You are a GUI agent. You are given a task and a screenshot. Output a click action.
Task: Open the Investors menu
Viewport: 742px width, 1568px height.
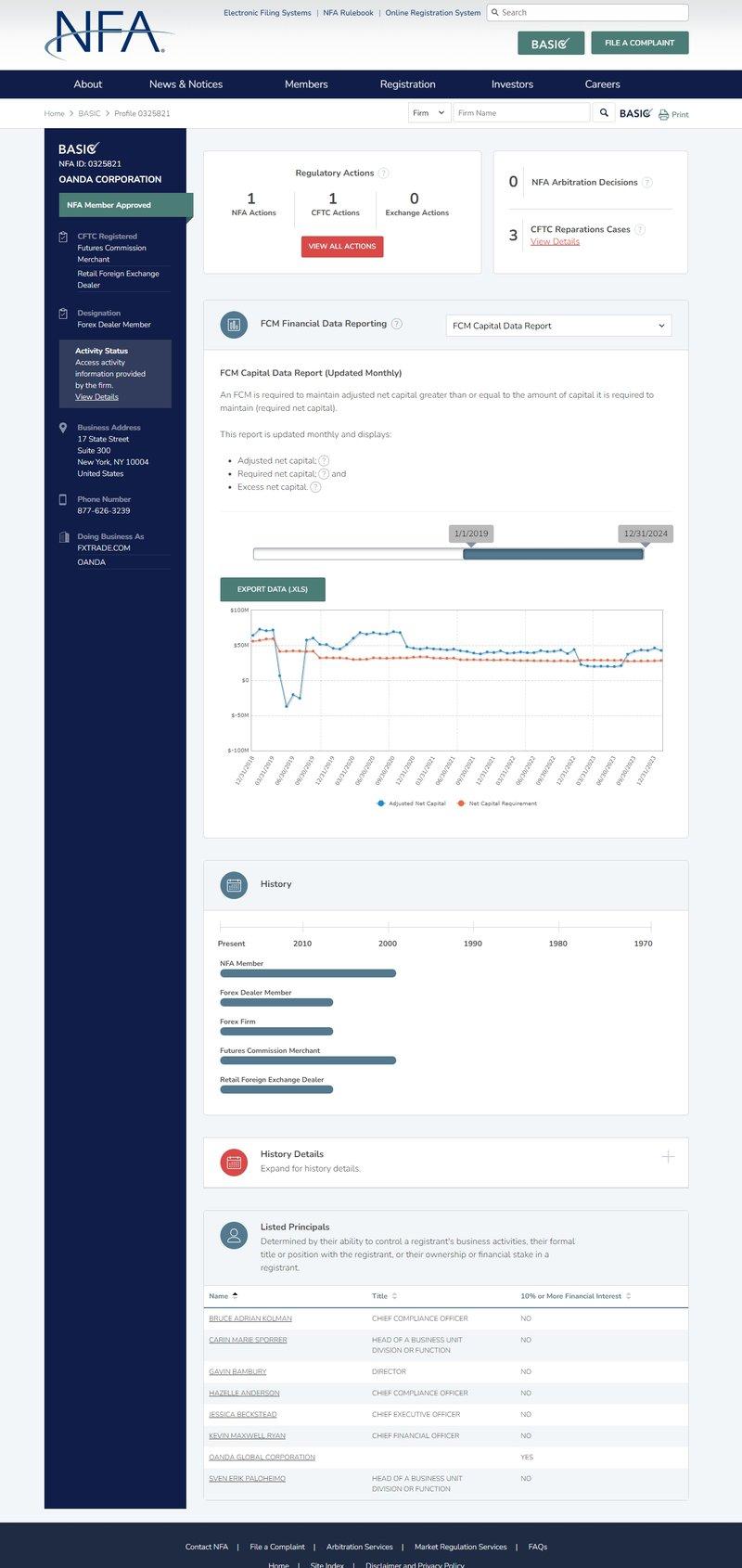(512, 84)
